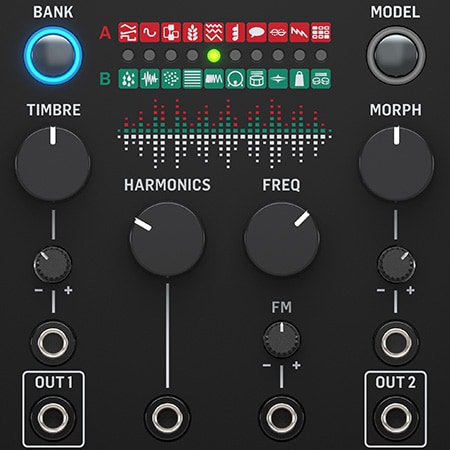Choose the noise waveform icon in bank B
The image size is (450, 450).
pos(150,79)
